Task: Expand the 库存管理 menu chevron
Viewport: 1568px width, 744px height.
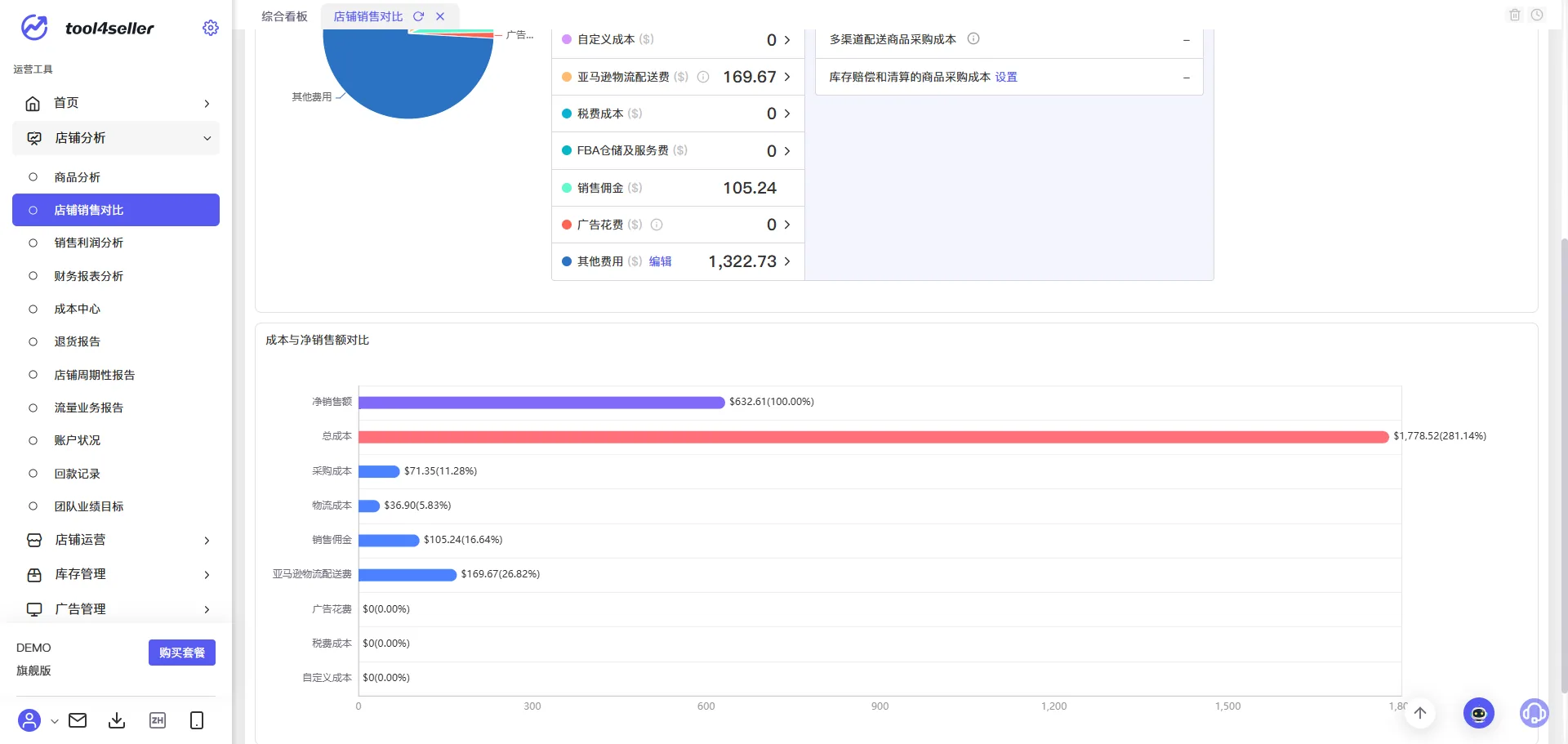Action: pos(207,575)
